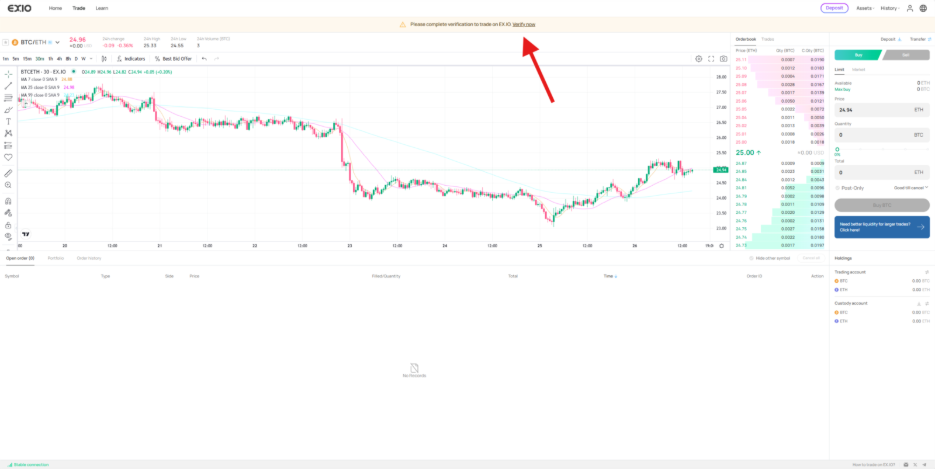Viewport: 936px width, 469px height.
Task: Enable the Post-Only option
Action: click(837, 187)
